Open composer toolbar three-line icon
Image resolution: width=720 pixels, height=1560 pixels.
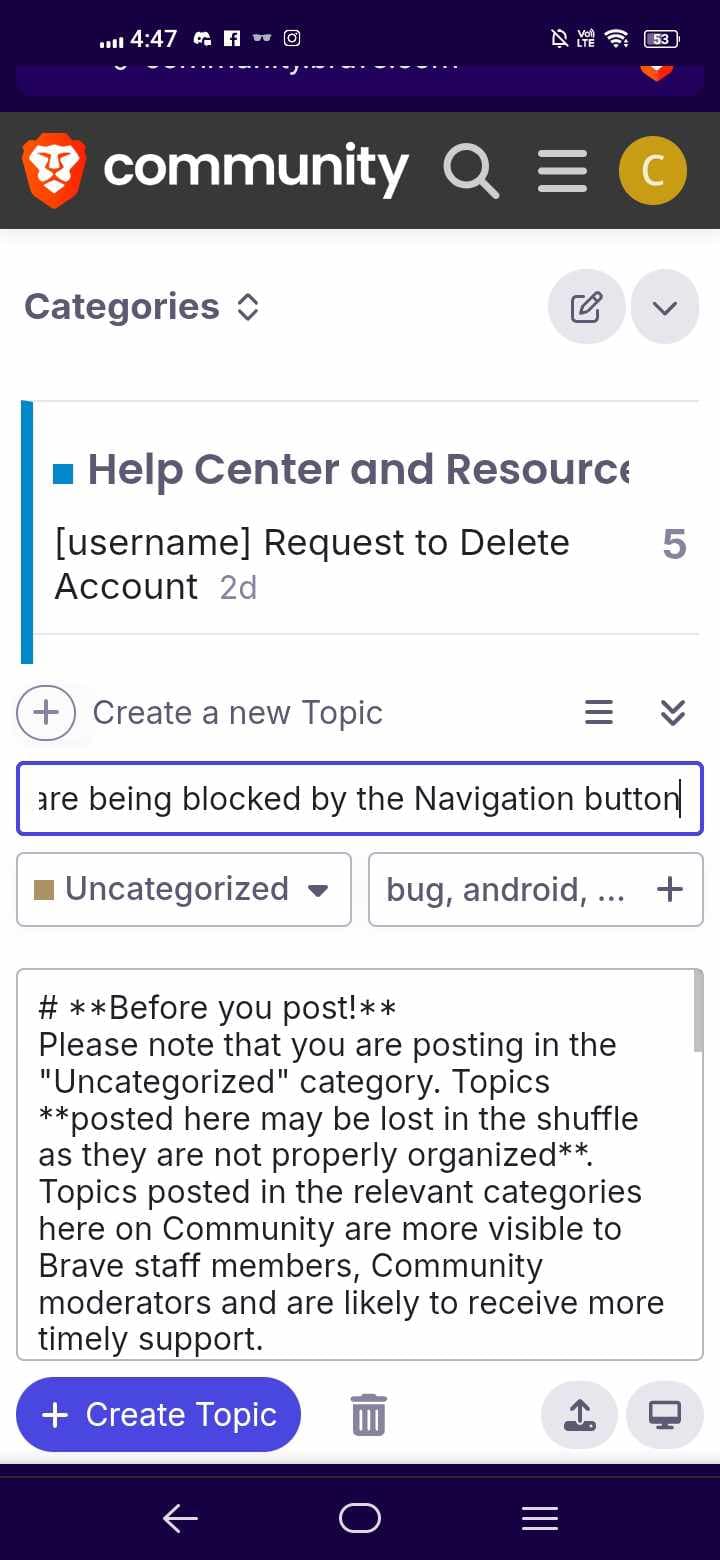[x=598, y=712]
